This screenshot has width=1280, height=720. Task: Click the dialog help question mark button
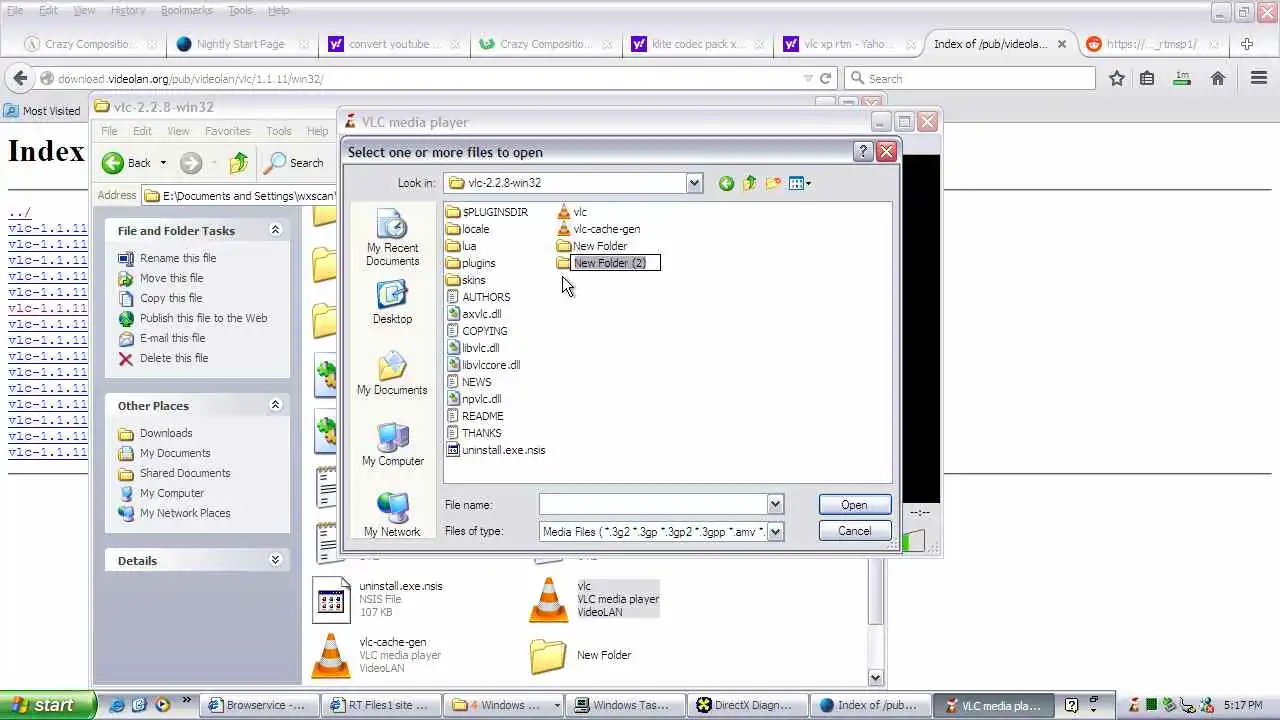[863, 152]
